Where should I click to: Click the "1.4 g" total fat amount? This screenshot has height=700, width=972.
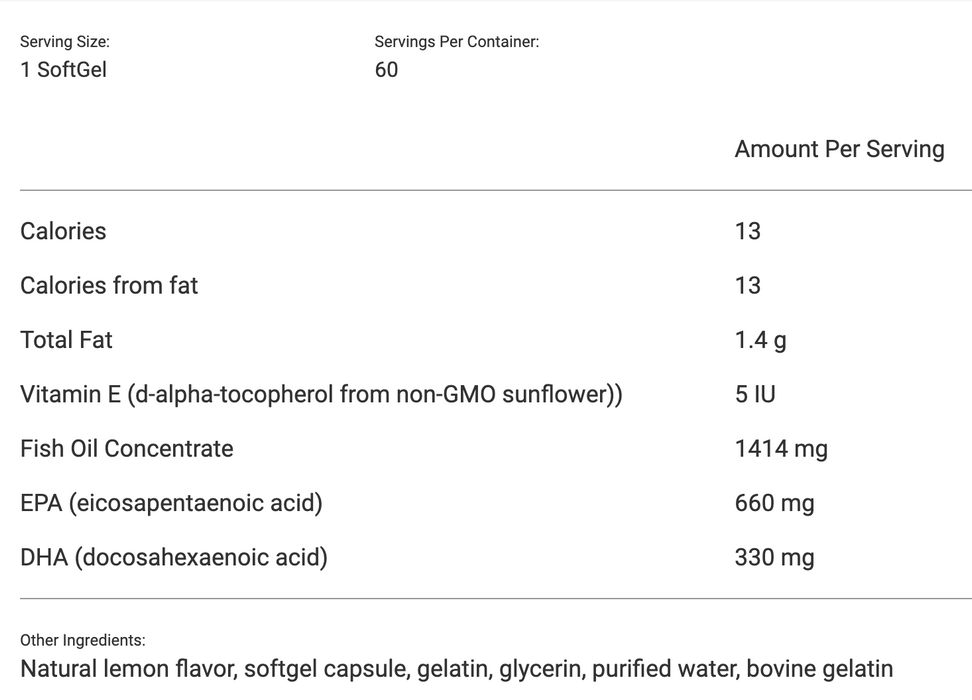pyautogui.click(x=760, y=340)
